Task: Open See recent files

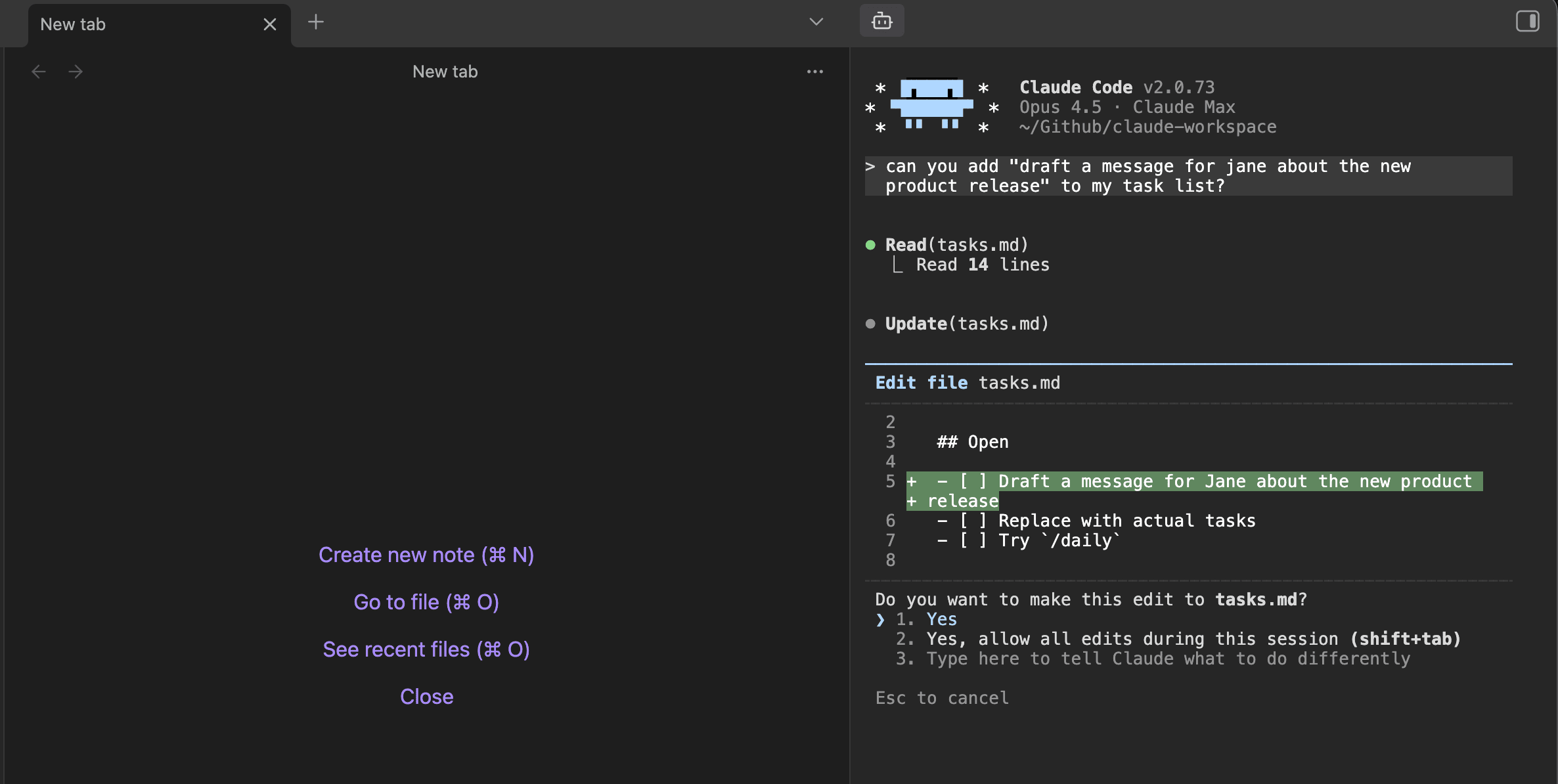Action: click(x=426, y=649)
